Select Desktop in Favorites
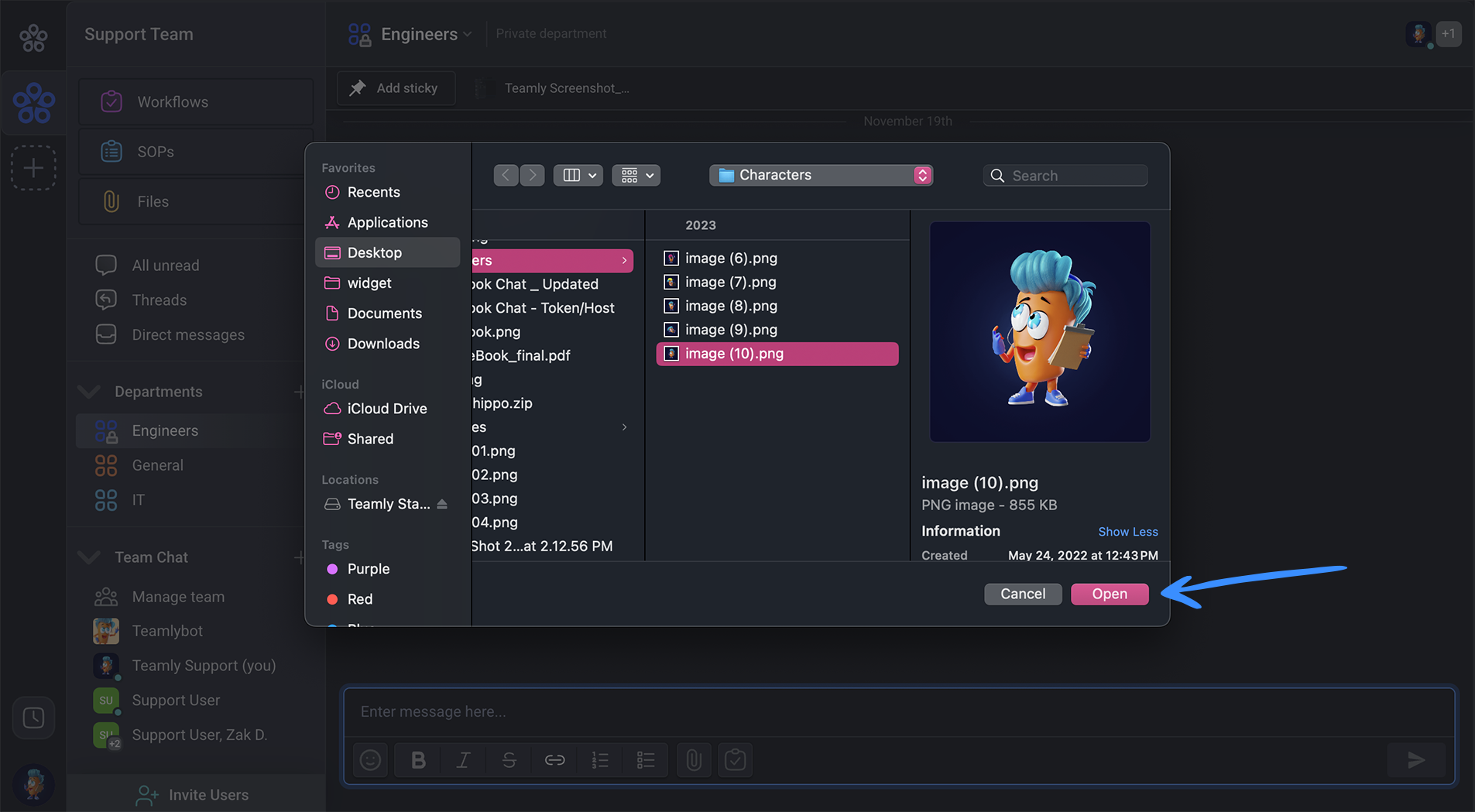 point(388,252)
